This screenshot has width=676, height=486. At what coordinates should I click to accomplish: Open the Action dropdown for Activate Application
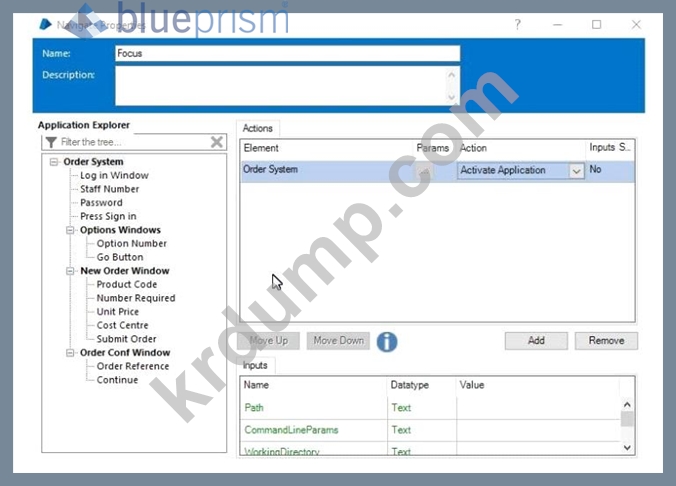pos(576,171)
